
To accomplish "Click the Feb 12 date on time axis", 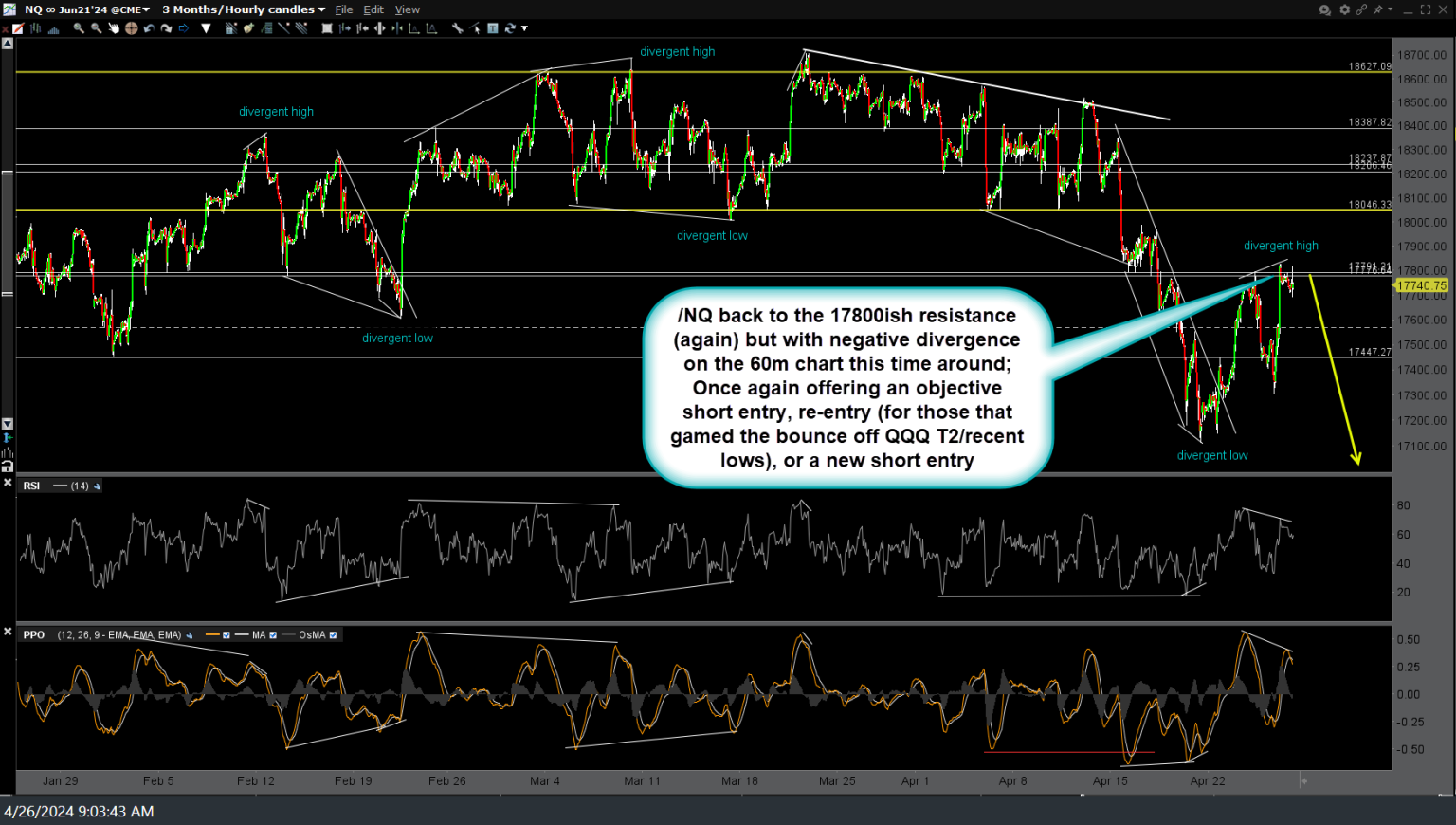I will pyautogui.click(x=256, y=781).
